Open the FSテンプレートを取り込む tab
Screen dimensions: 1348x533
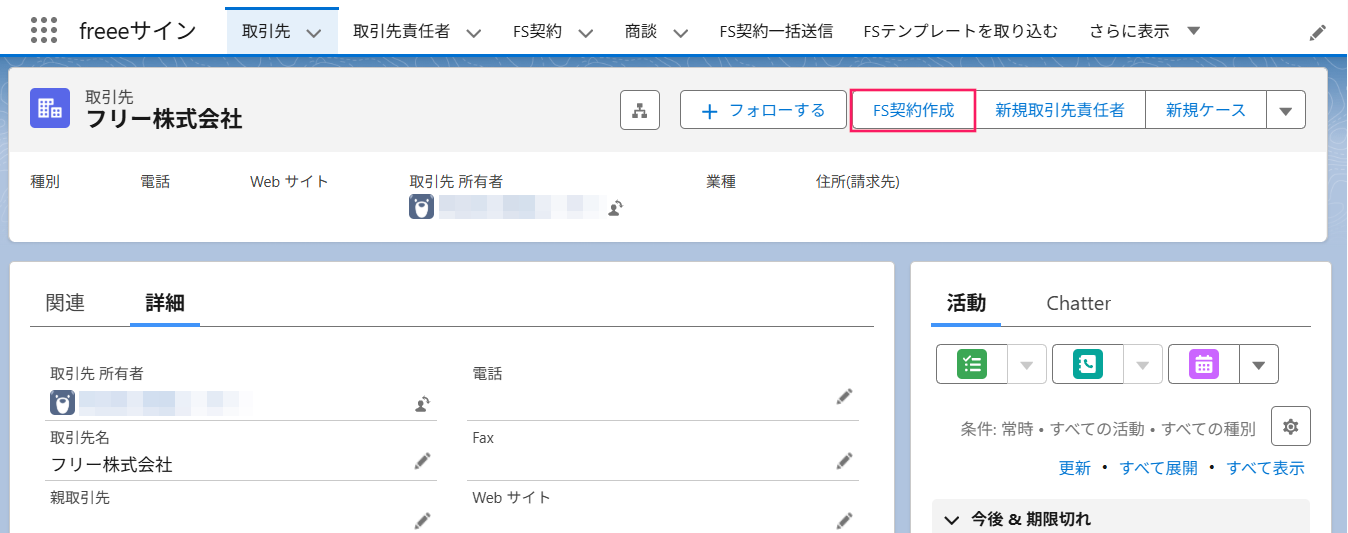(960, 31)
